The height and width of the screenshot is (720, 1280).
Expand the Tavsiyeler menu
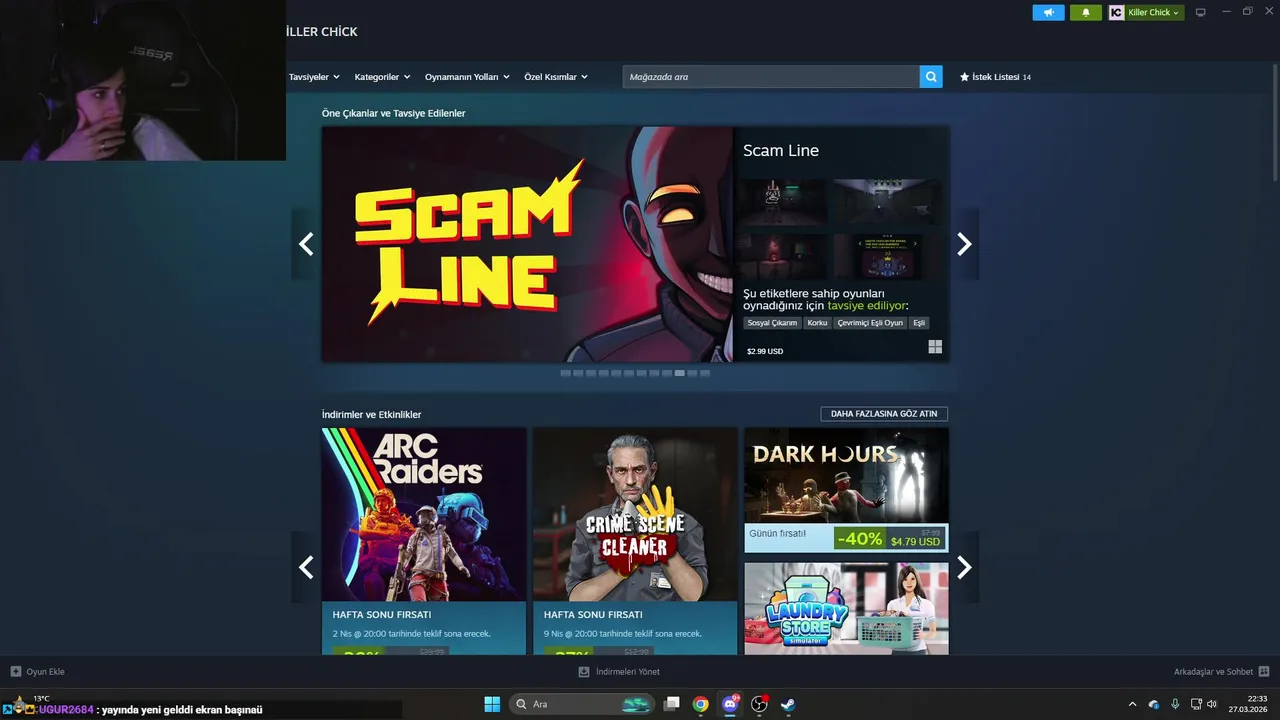(x=314, y=77)
